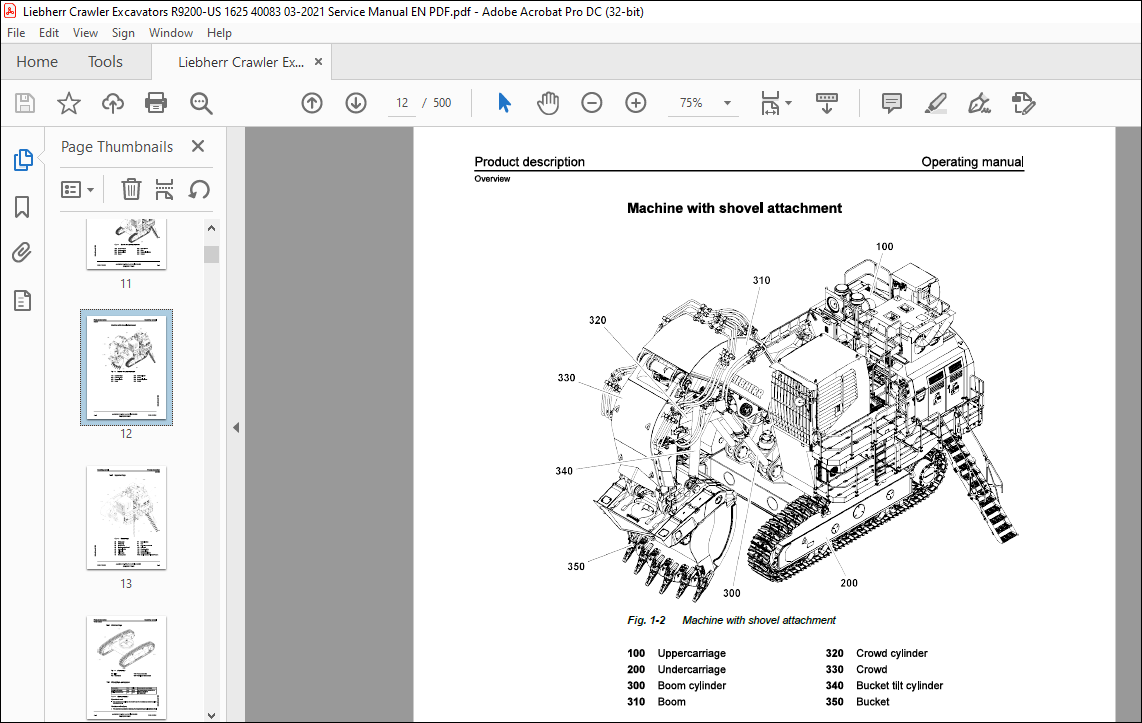Click thumbnail scrollbar up arrow

tap(211, 228)
